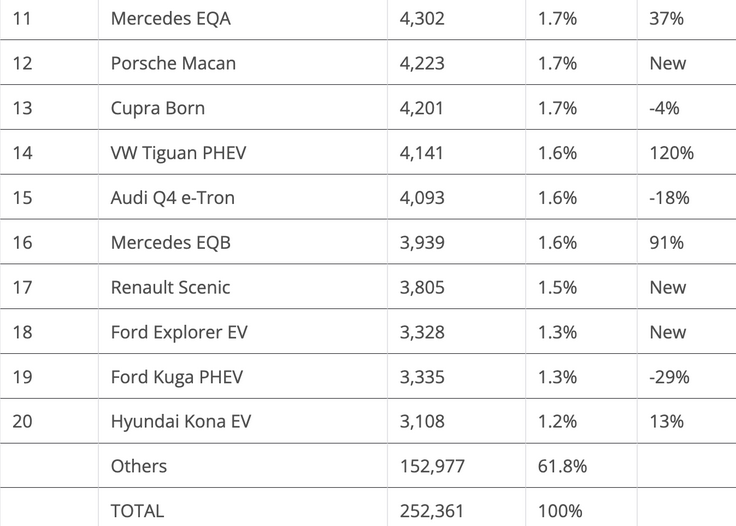Select the VW Tiguan PHEV entry
Viewport: 736px width, 526px height.
pyautogui.click(x=178, y=153)
